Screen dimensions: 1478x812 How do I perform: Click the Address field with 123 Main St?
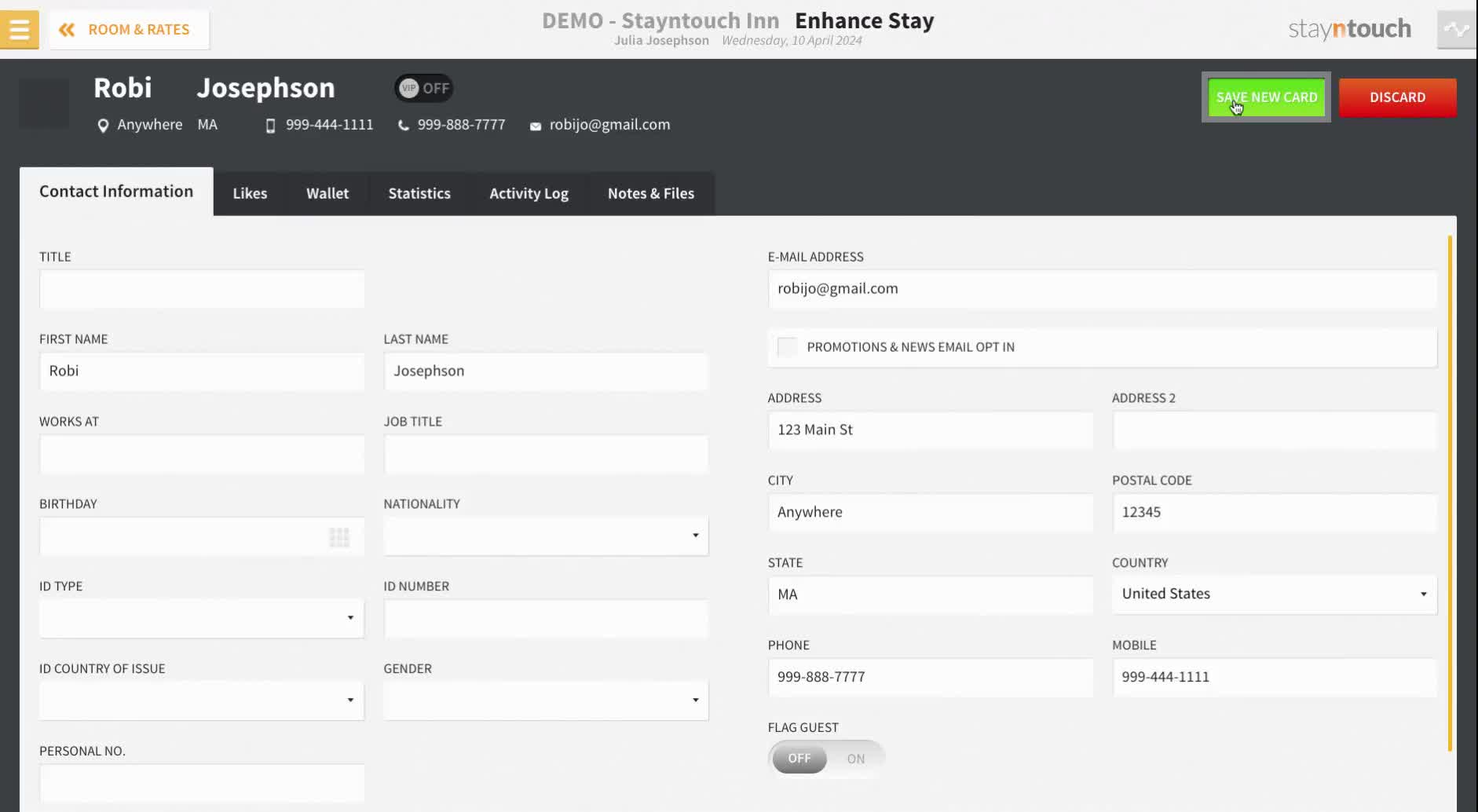pyautogui.click(x=931, y=430)
